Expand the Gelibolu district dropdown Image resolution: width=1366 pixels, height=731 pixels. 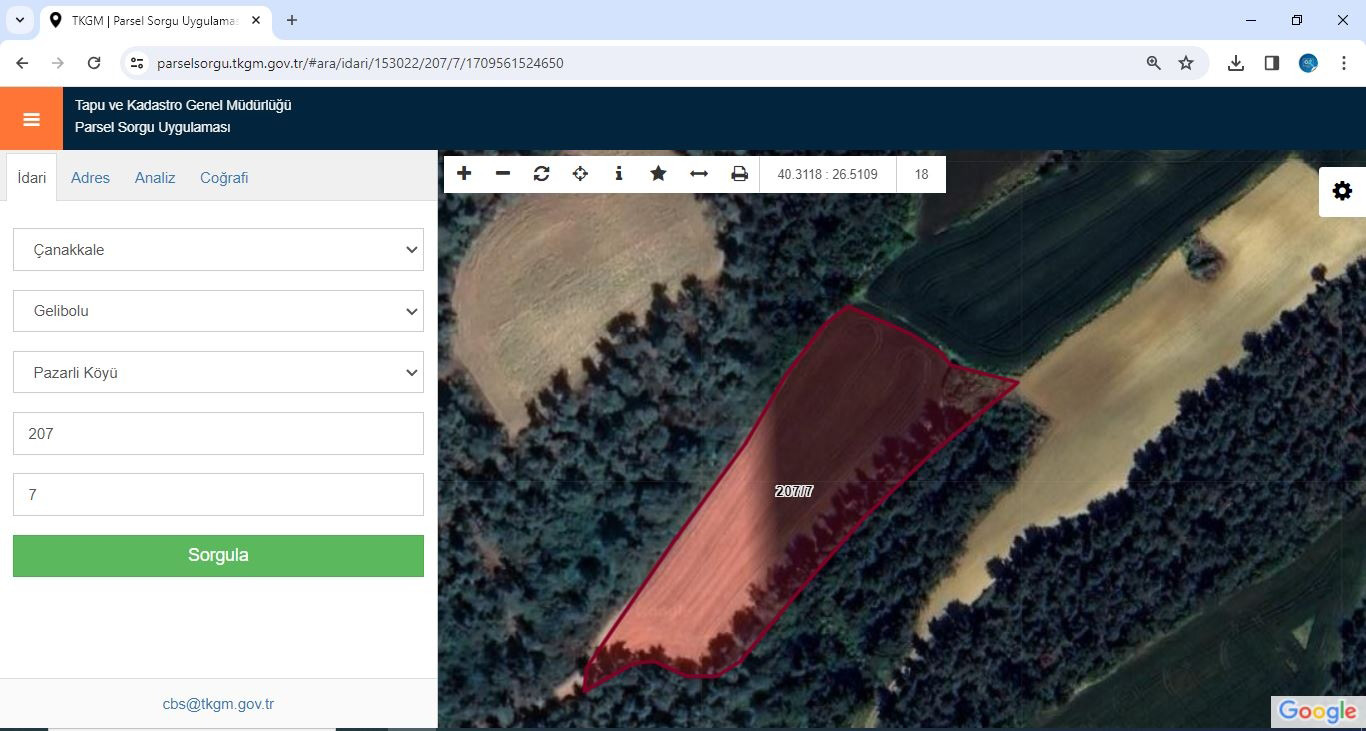click(218, 311)
